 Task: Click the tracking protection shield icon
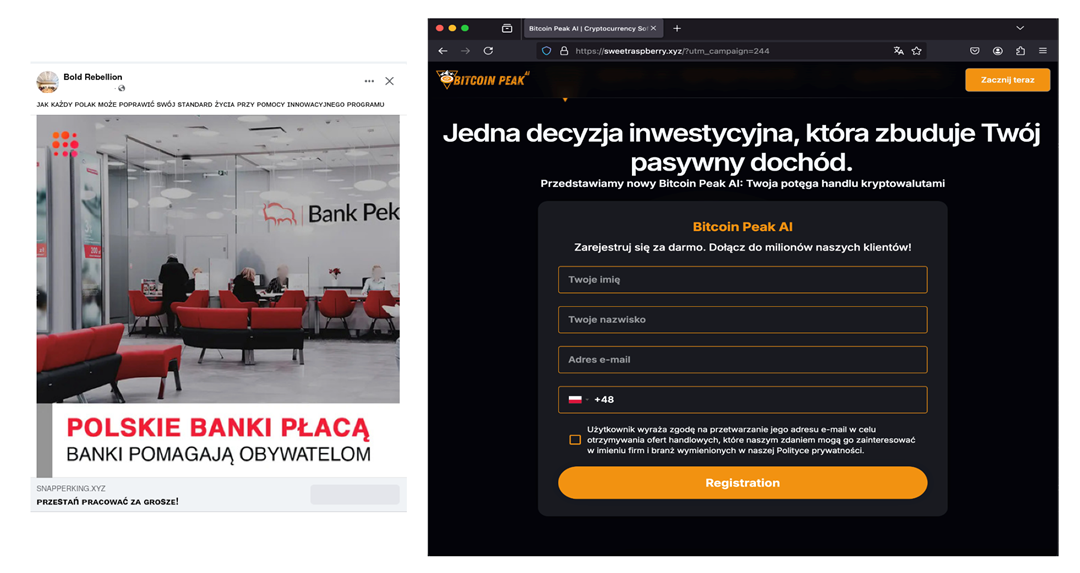pyautogui.click(x=546, y=51)
